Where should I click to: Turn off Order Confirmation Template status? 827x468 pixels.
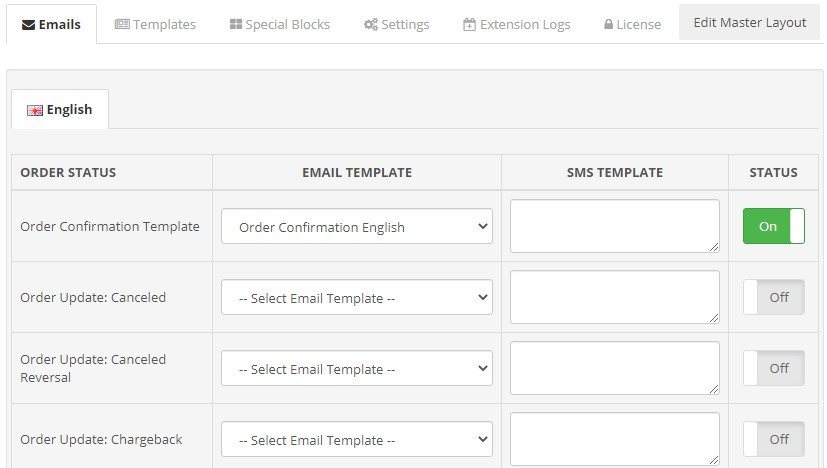pyautogui.click(x=773, y=227)
